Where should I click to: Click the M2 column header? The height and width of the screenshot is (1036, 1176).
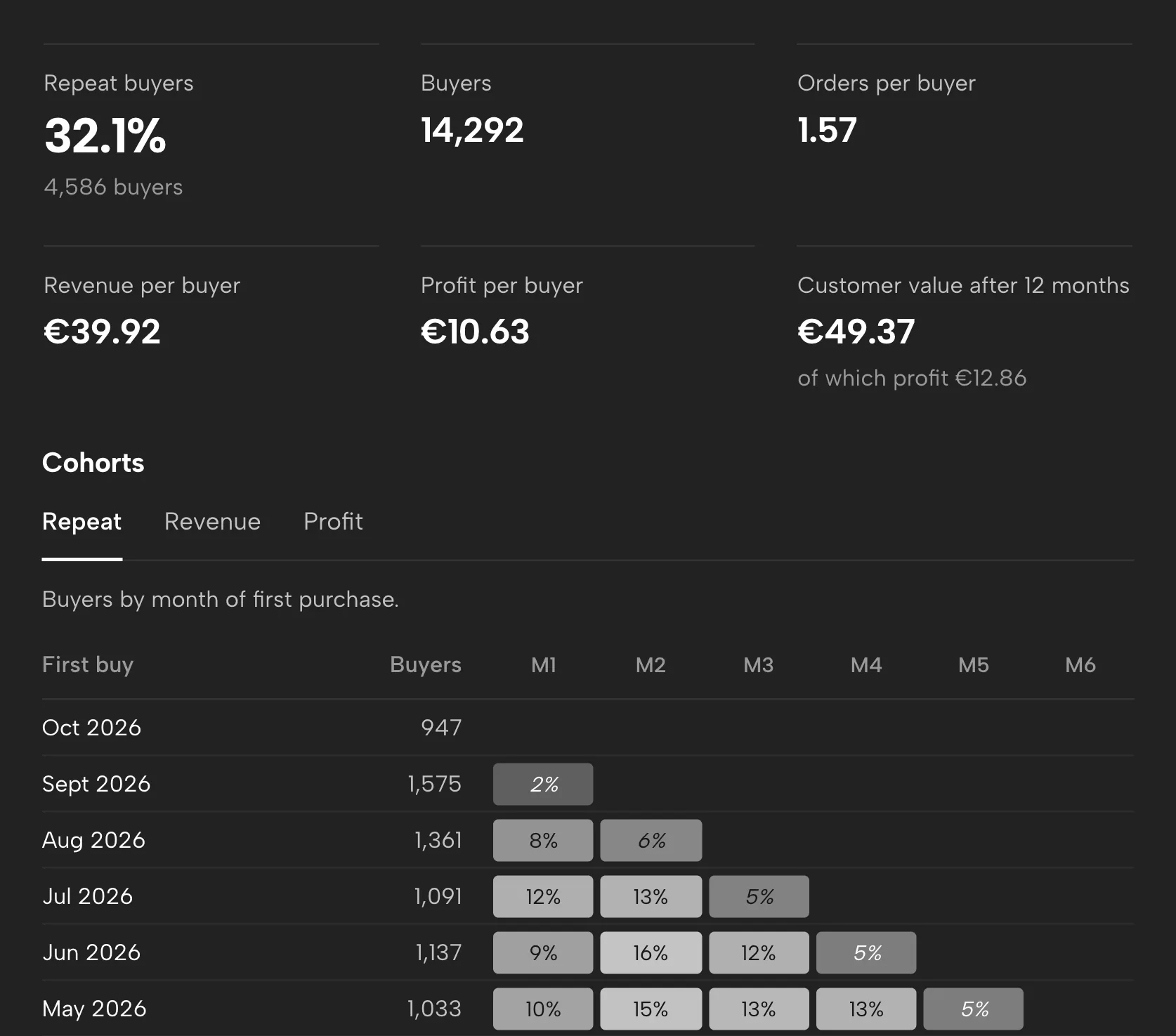651,664
